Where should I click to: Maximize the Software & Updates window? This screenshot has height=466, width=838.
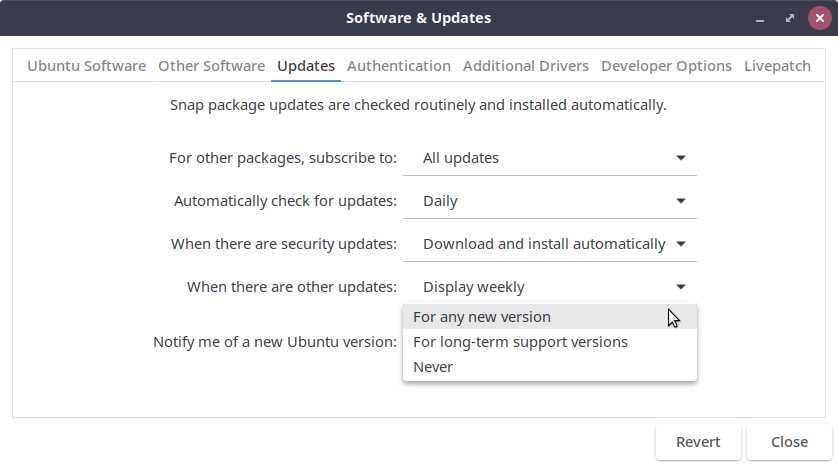789,18
